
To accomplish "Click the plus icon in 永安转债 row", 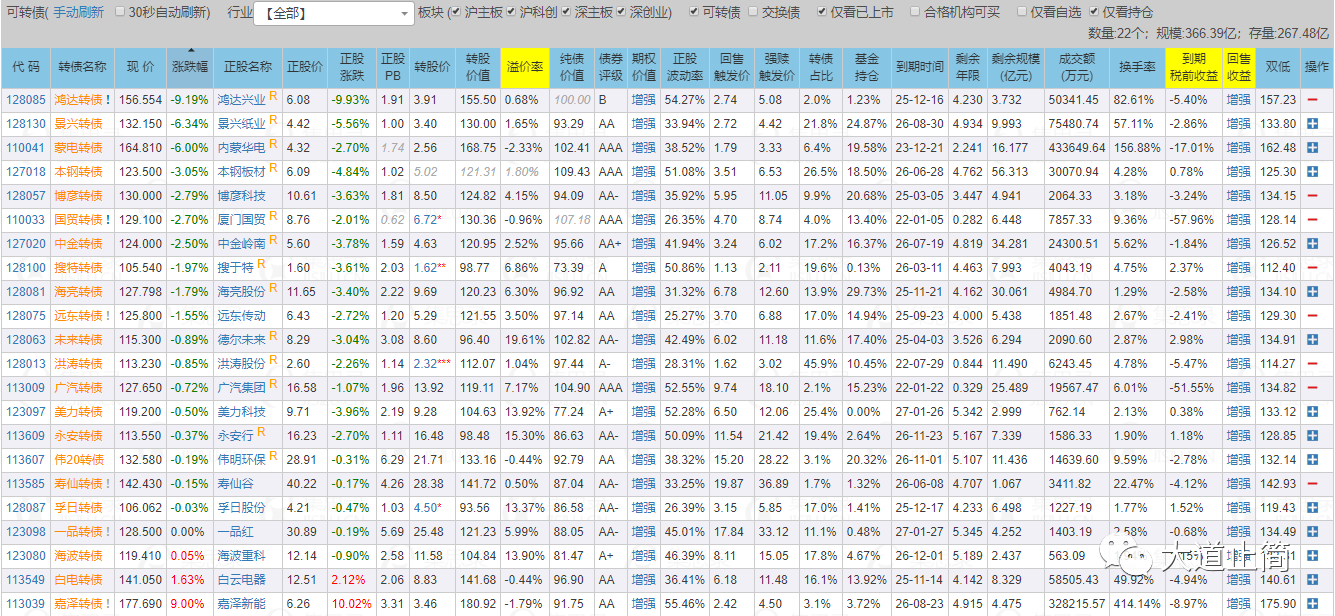I will point(1312,436).
